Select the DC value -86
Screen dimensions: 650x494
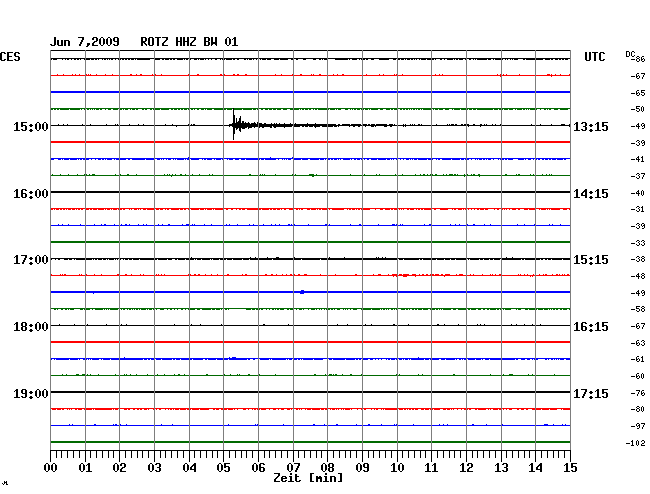(639, 59)
